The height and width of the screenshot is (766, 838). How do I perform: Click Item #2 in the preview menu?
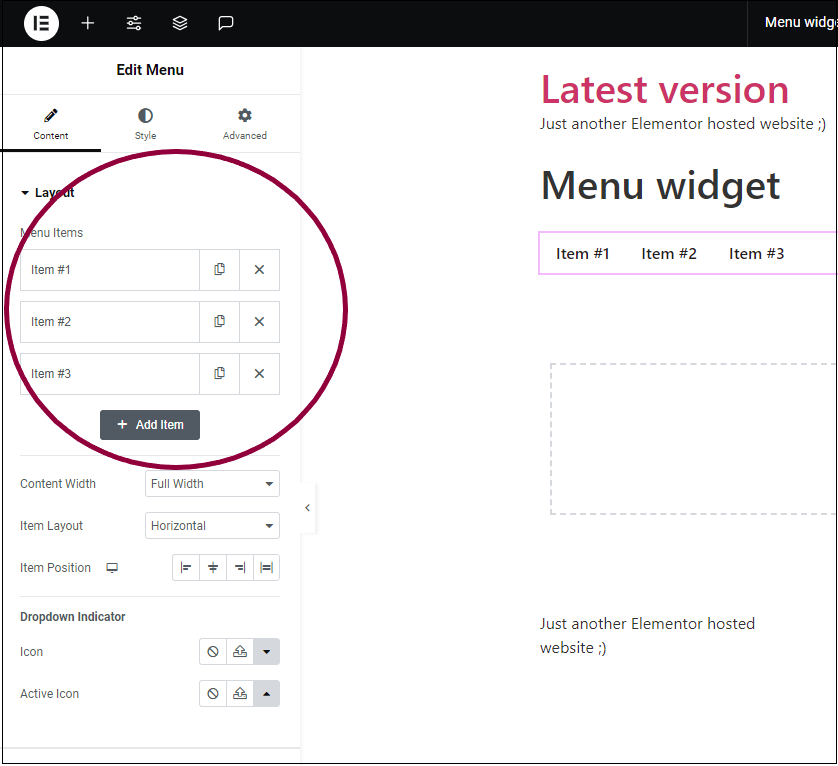pos(669,254)
